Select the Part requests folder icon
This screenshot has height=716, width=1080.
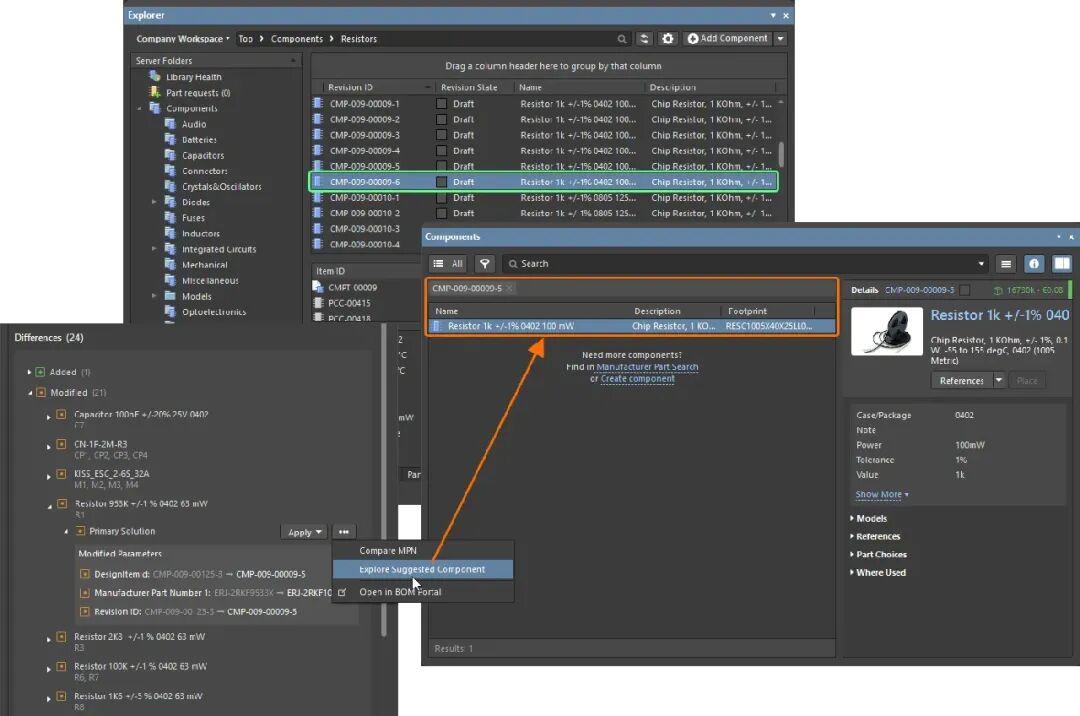tap(155, 92)
